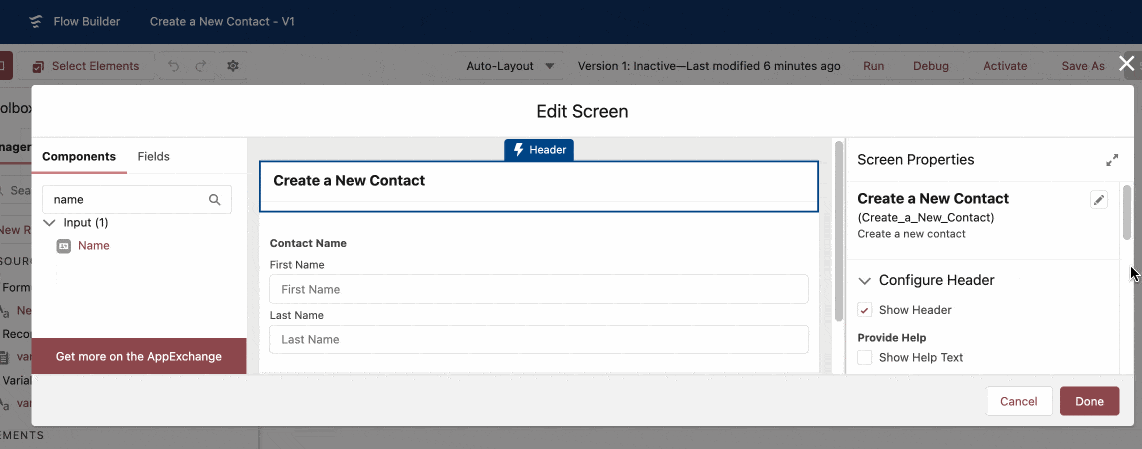Image resolution: width=1142 pixels, height=449 pixels.
Task: Click the Create a New Contact - V1 title
Action: [x=222, y=21]
